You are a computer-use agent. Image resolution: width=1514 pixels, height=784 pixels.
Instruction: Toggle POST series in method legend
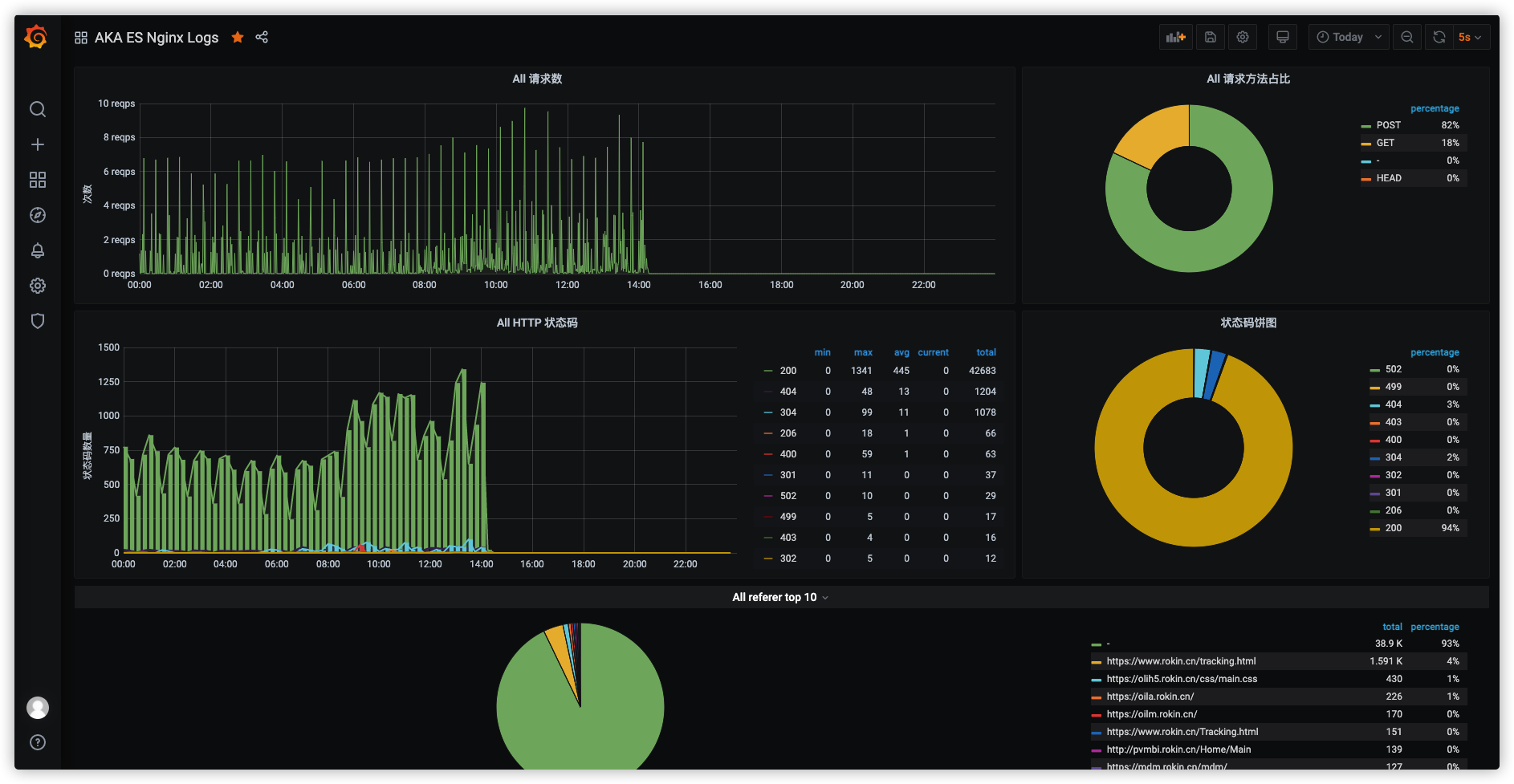[1388, 125]
